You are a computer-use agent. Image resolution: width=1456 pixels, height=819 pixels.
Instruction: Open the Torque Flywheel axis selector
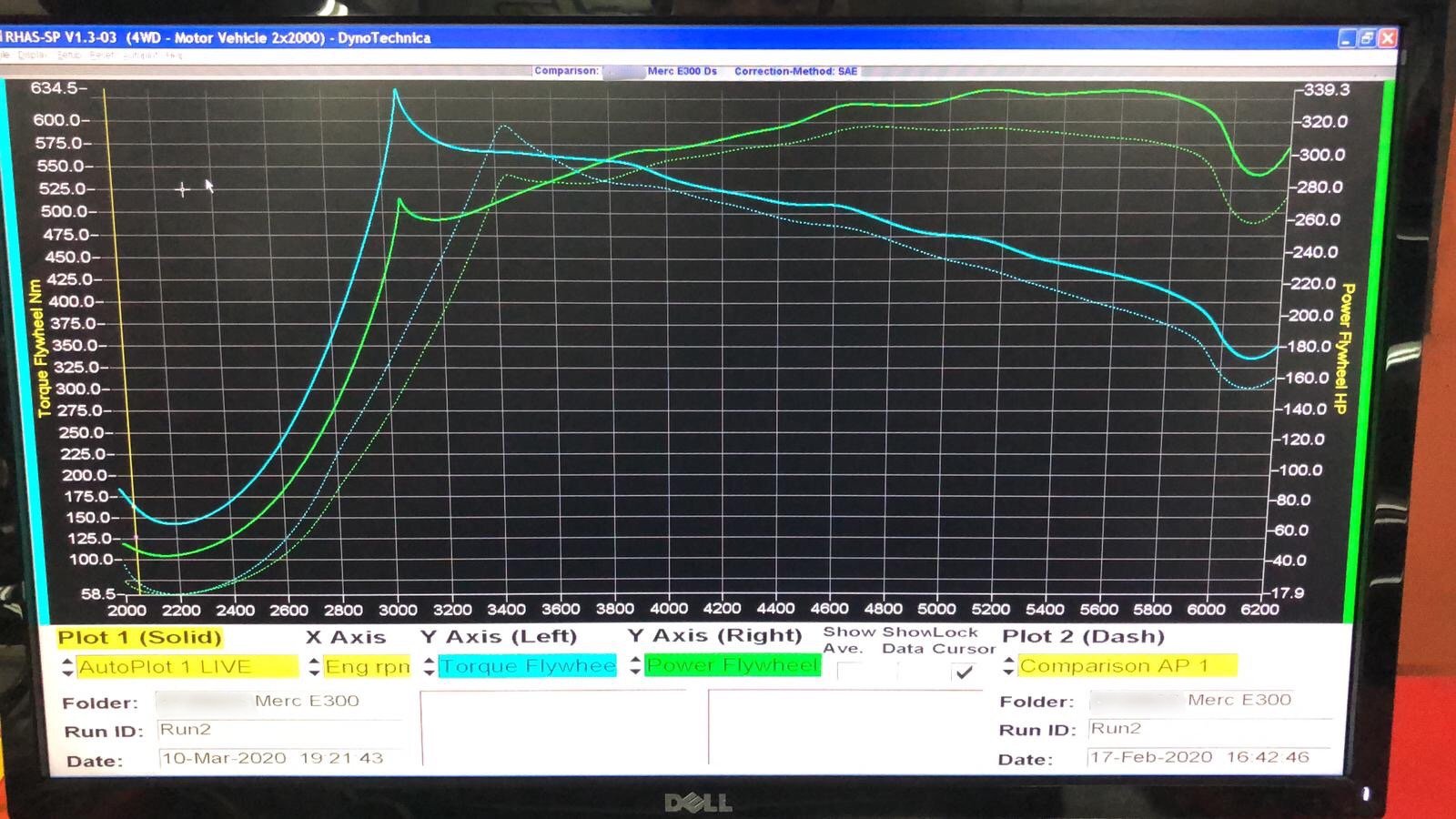point(527,665)
